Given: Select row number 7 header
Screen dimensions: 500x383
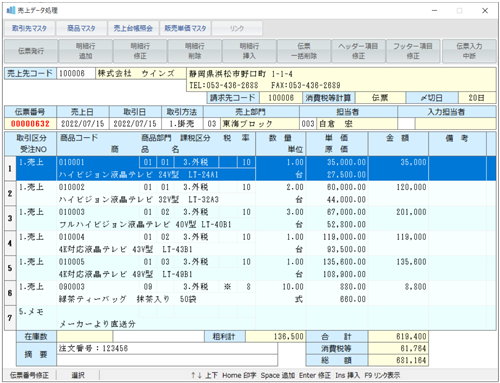Looking at the screenshot, I should coord(10,318).
